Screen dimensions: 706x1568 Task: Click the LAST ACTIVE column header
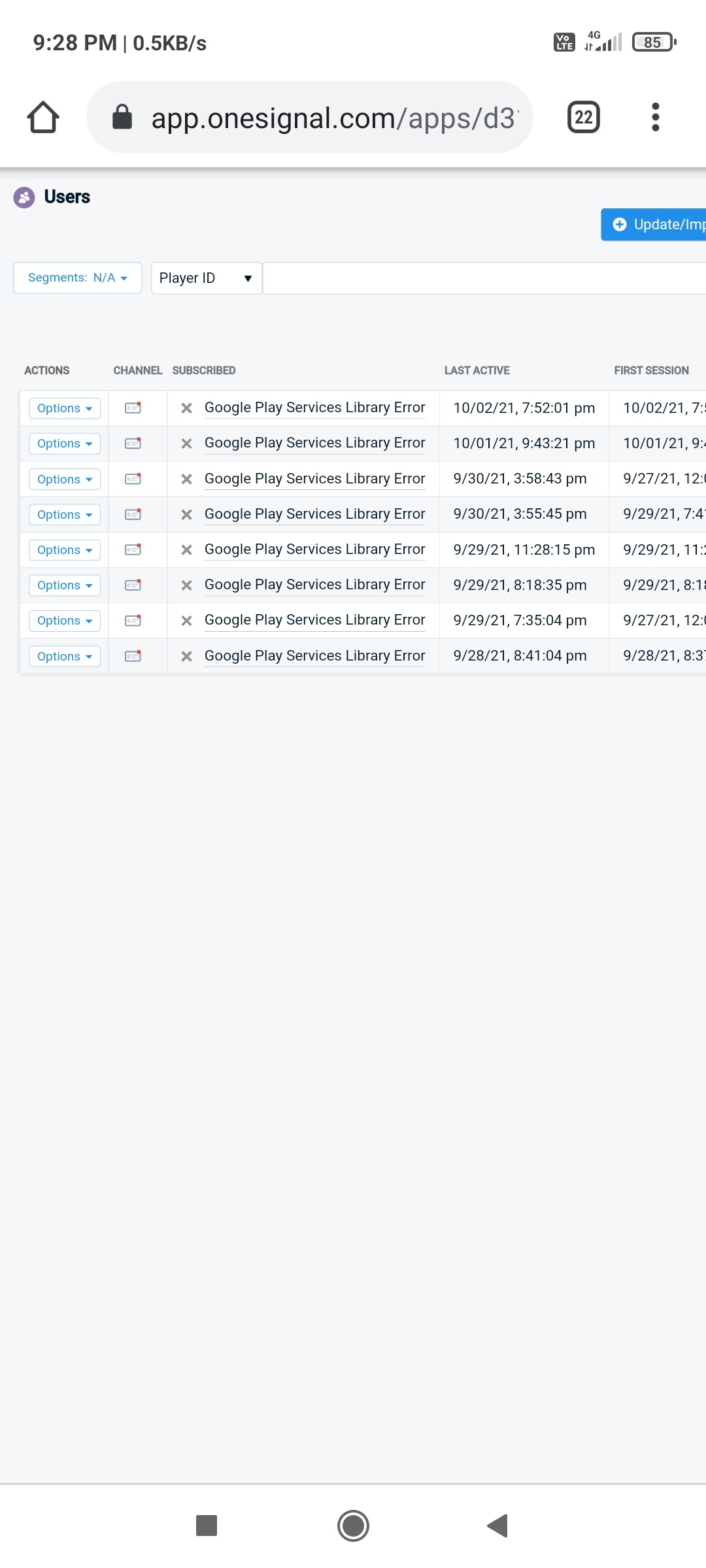(x=477, y=370)
